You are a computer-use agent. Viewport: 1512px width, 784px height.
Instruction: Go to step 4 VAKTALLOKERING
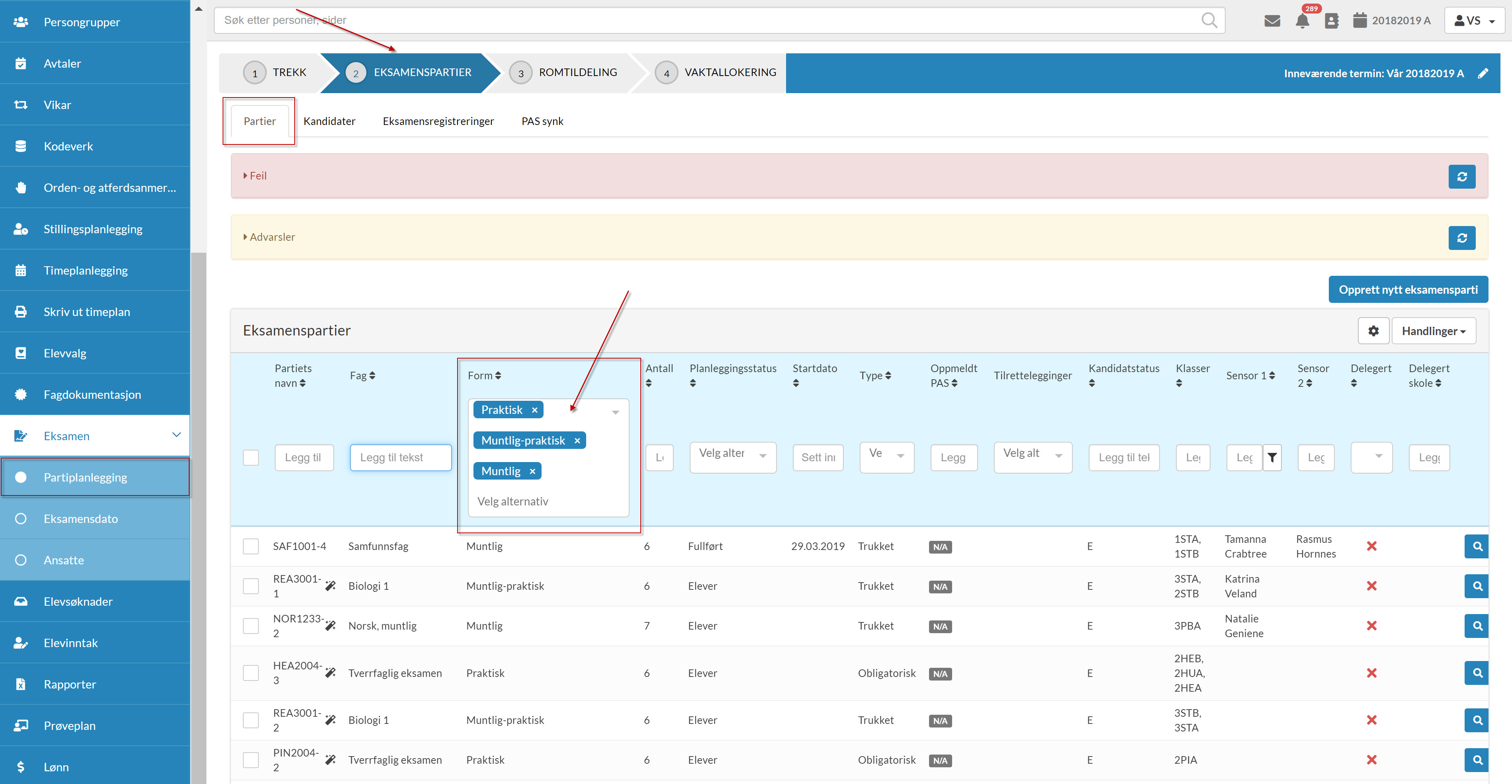716,73
